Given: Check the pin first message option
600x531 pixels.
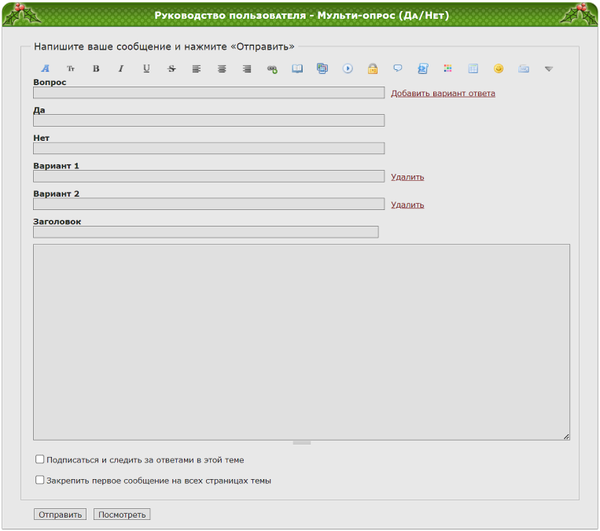Looking at the screenshot, I should click(x=40, y=480).
